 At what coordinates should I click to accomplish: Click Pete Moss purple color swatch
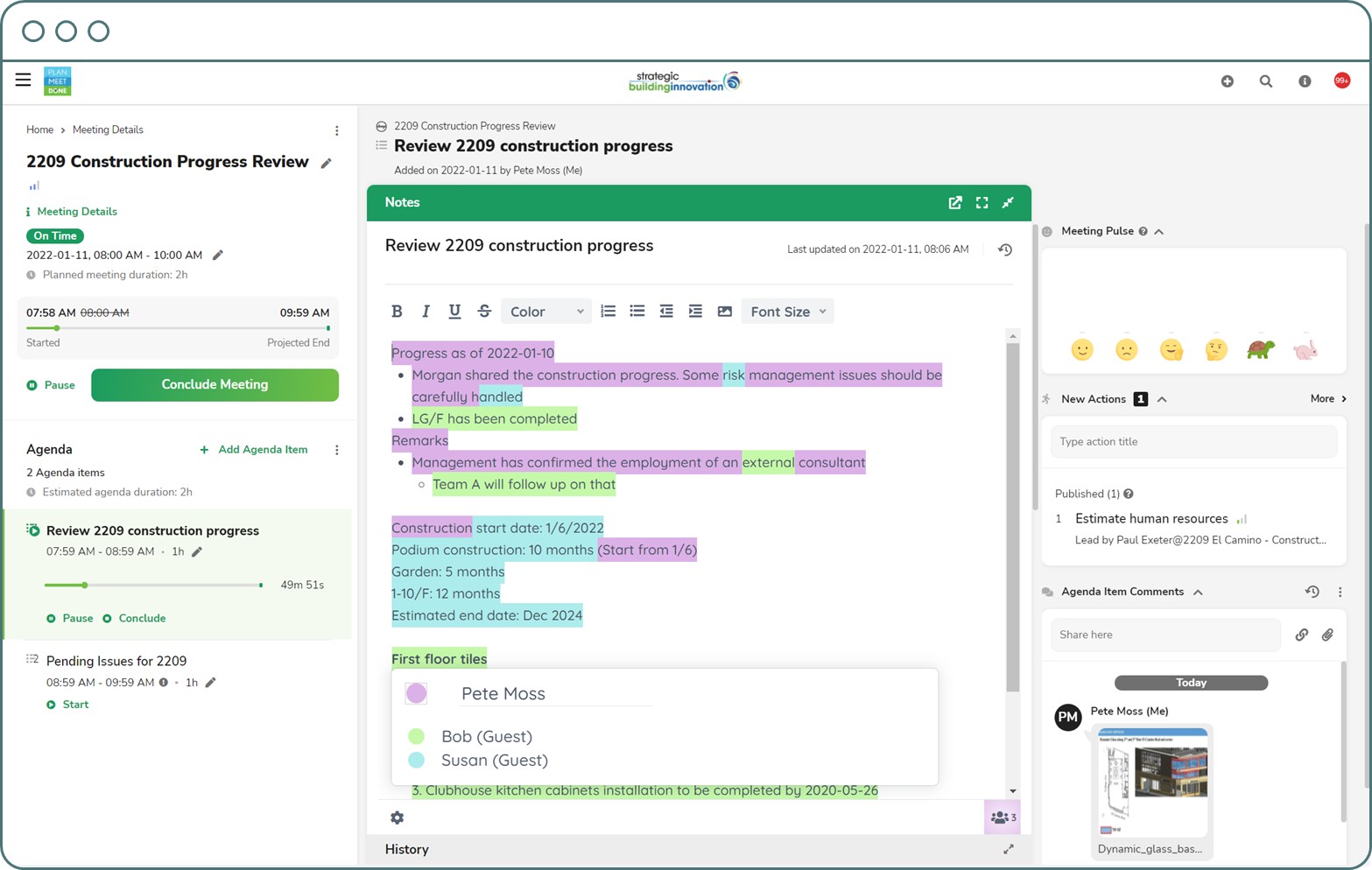click(416, 693)
